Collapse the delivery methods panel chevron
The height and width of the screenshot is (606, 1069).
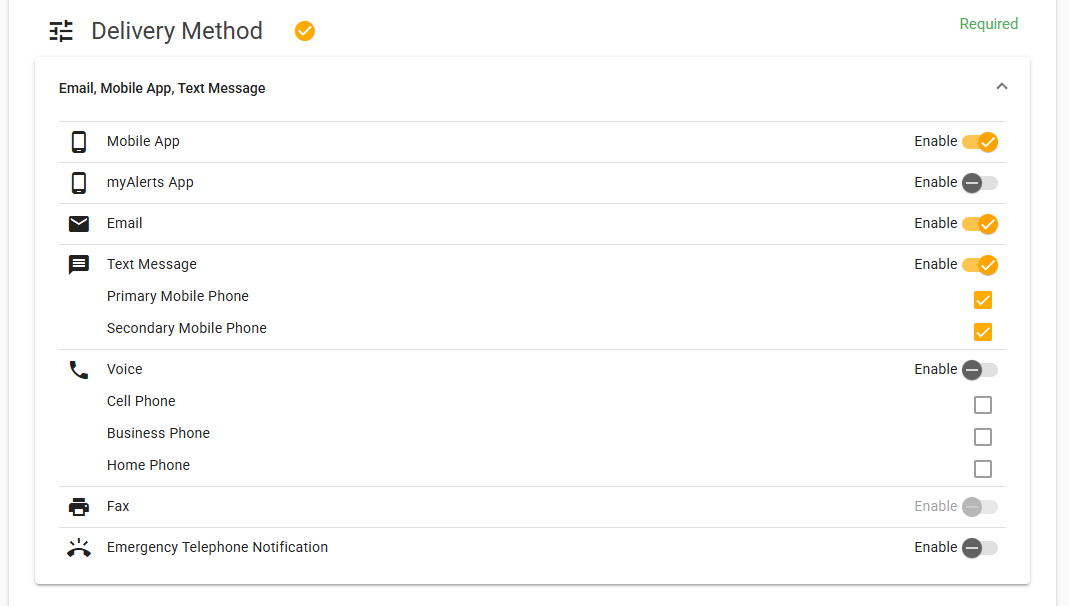point(1002,87)
